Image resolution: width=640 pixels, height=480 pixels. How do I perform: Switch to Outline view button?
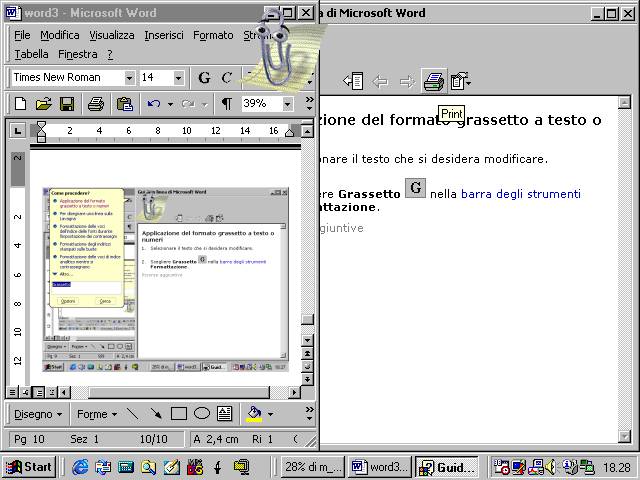(x=52, y=392)
